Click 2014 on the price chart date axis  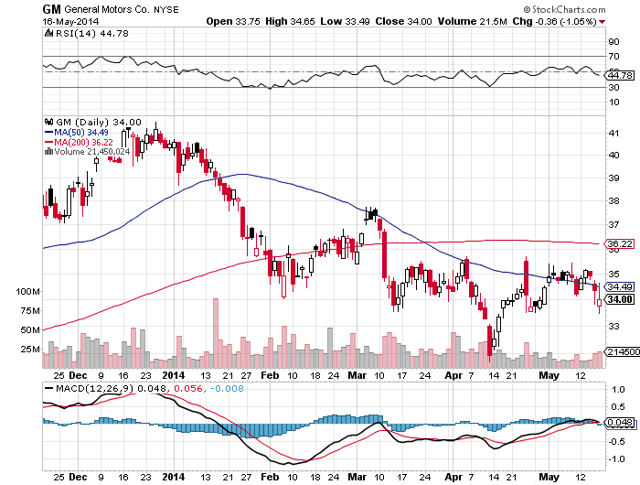173,376
